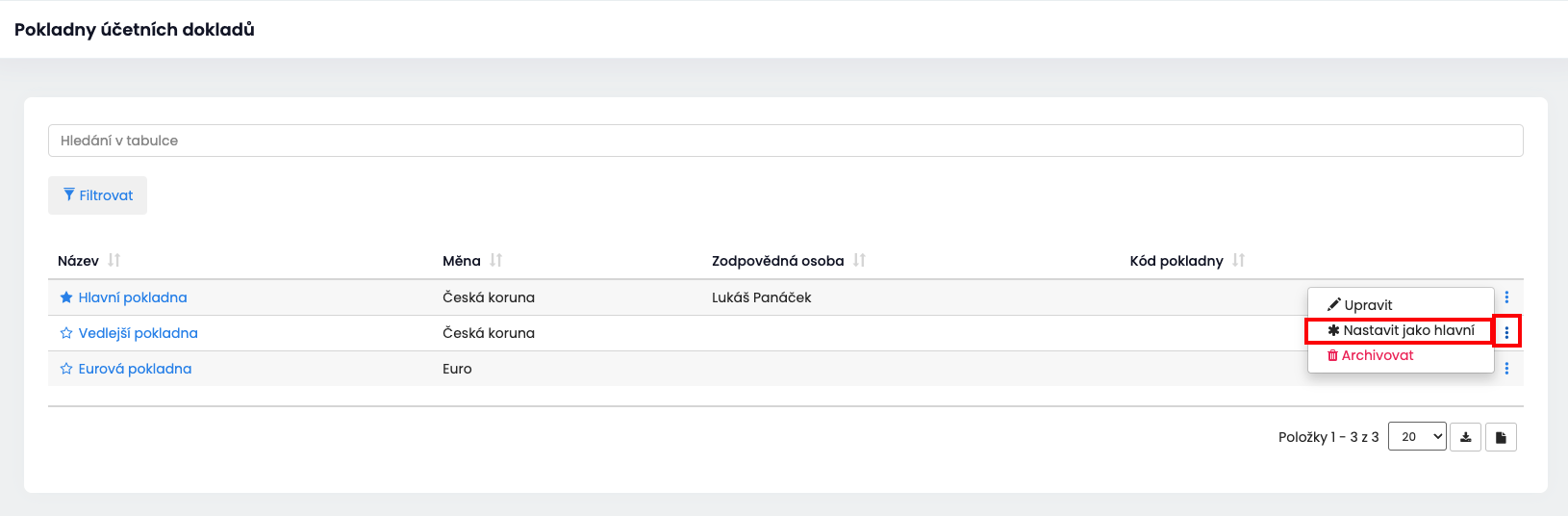Click the document file export icon
Screen dimensions: 1568x516
click(1501, 437)
